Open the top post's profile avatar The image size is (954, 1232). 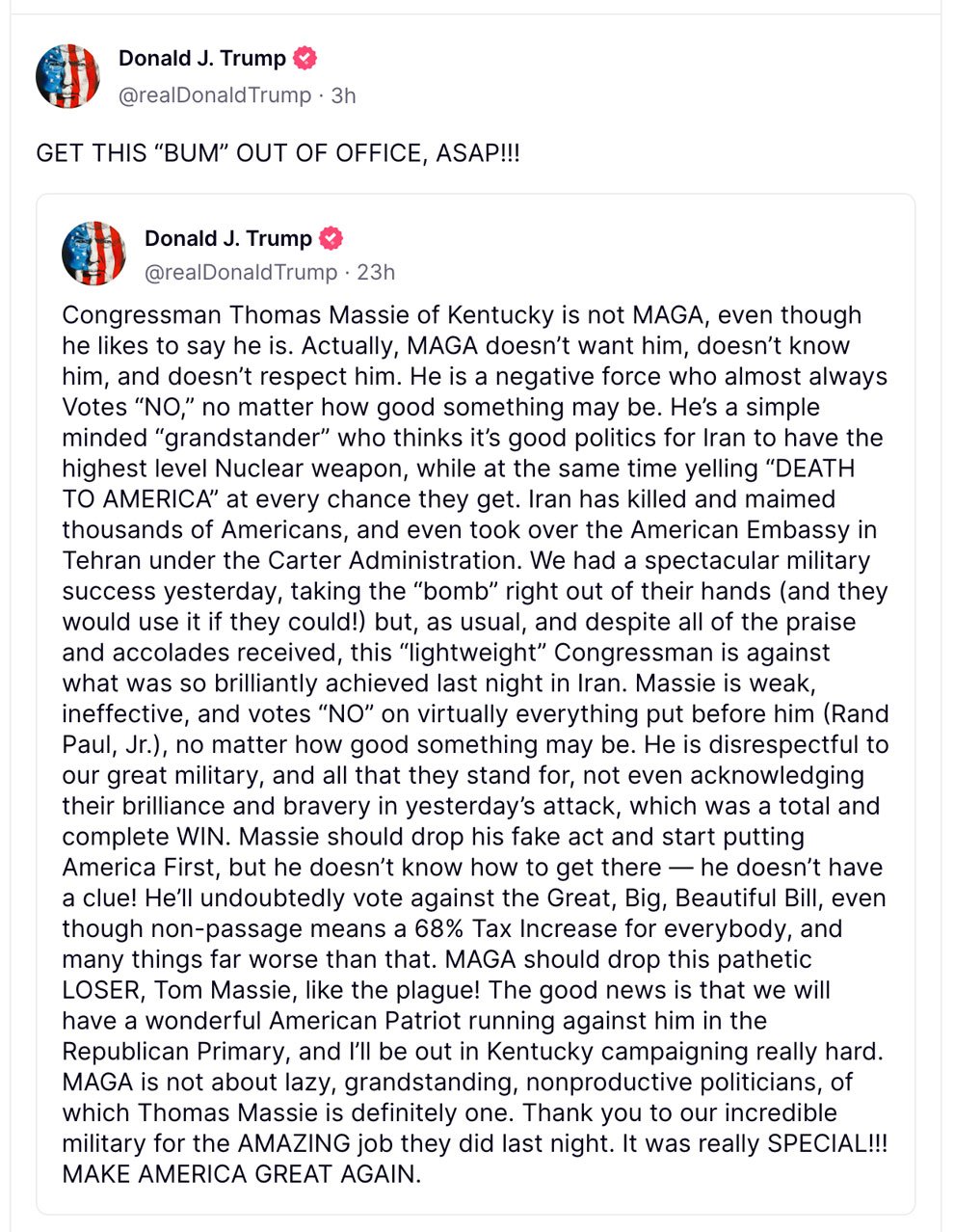(68, 75)
